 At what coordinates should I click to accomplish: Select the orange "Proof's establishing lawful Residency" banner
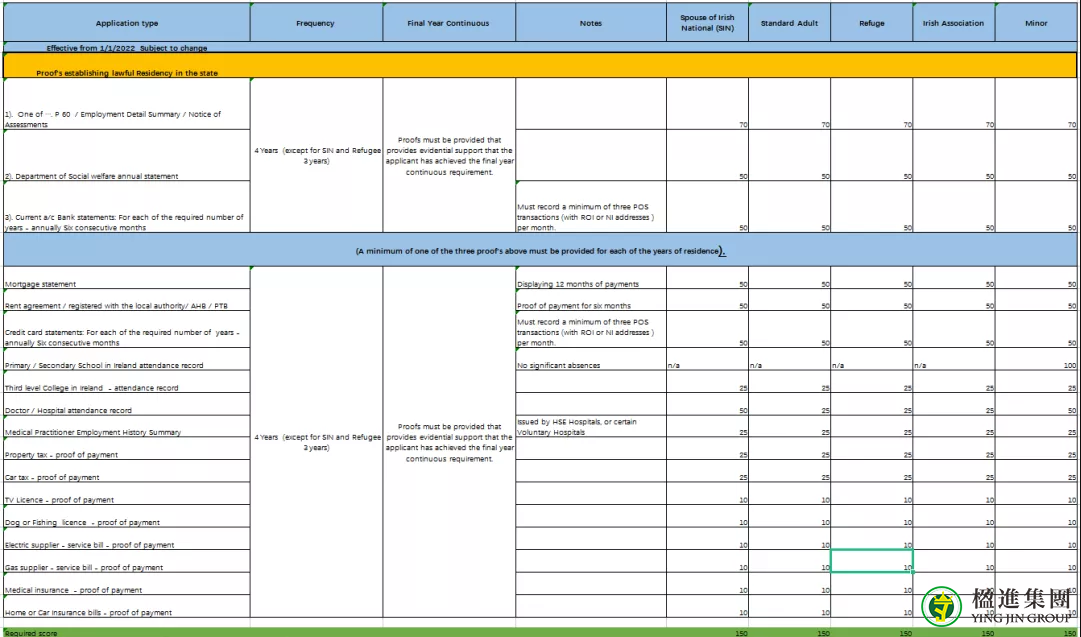(540, 66)
